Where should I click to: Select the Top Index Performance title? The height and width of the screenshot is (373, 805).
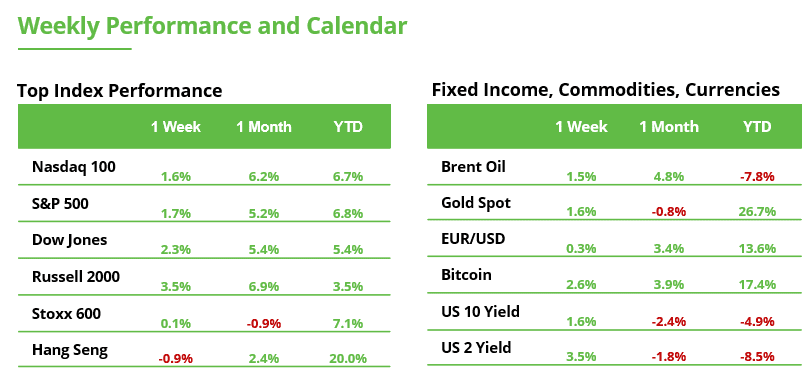coord(120,90)
